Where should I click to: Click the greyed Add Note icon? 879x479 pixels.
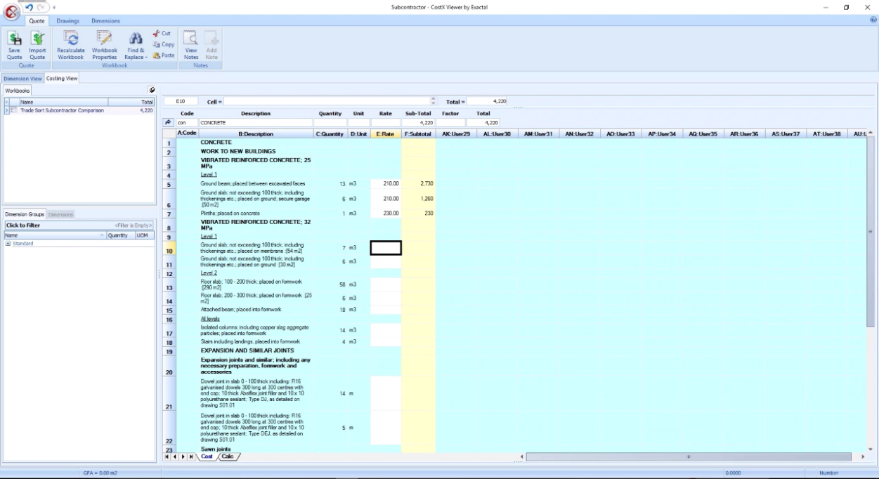[211, 38]
